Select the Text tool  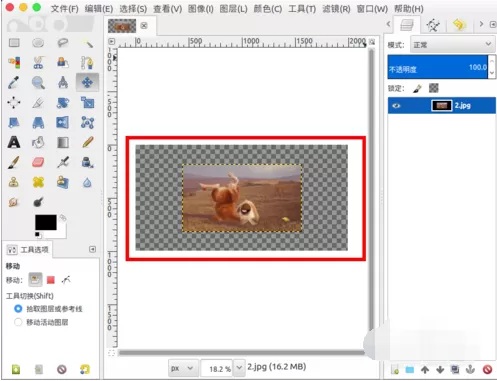14,142
